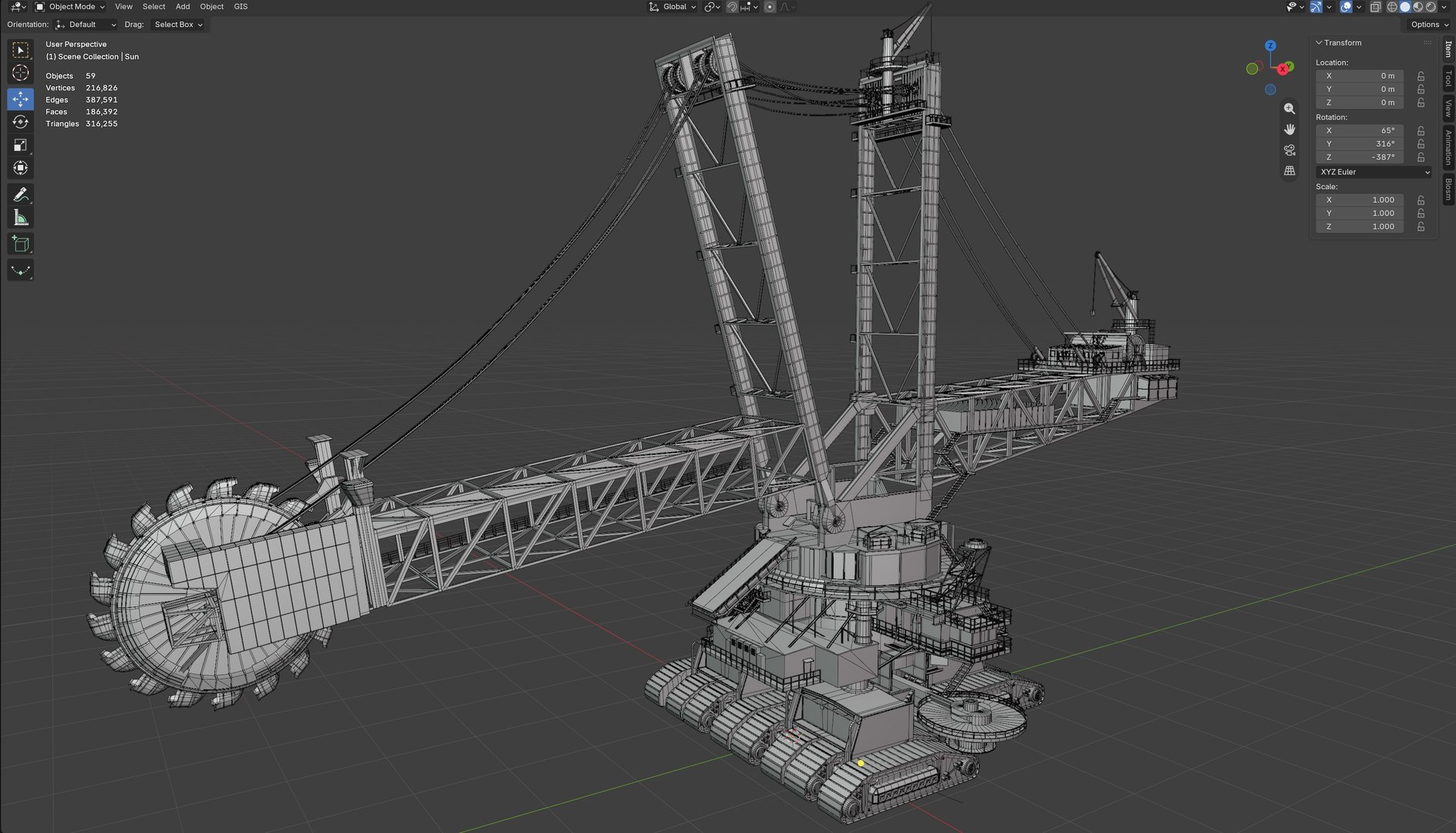Screen dimensions: 1456x833
Task: Open the Object menu
Action: [x=211, y=7]
